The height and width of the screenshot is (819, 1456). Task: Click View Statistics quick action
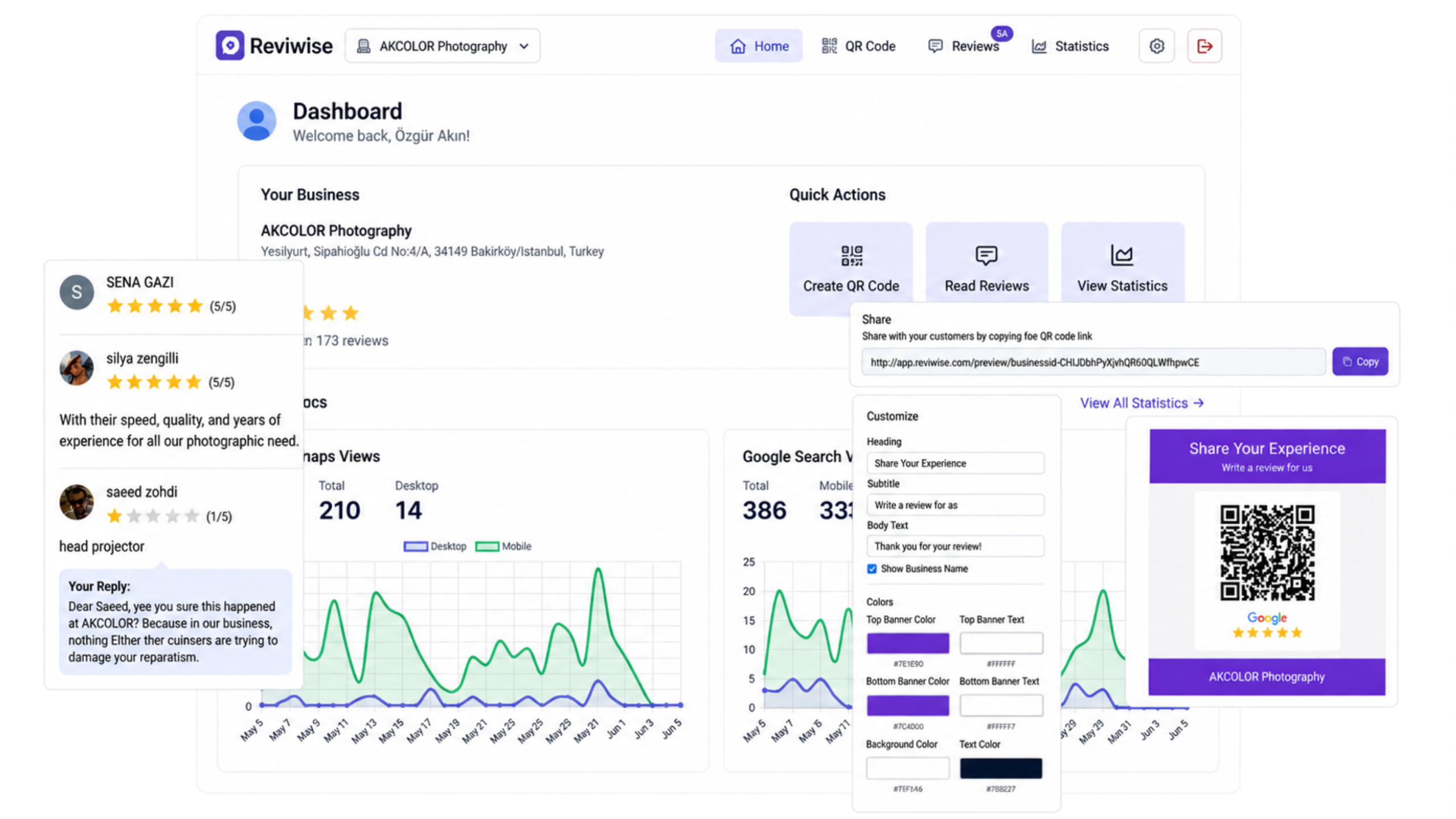[x=1122, y=263]
